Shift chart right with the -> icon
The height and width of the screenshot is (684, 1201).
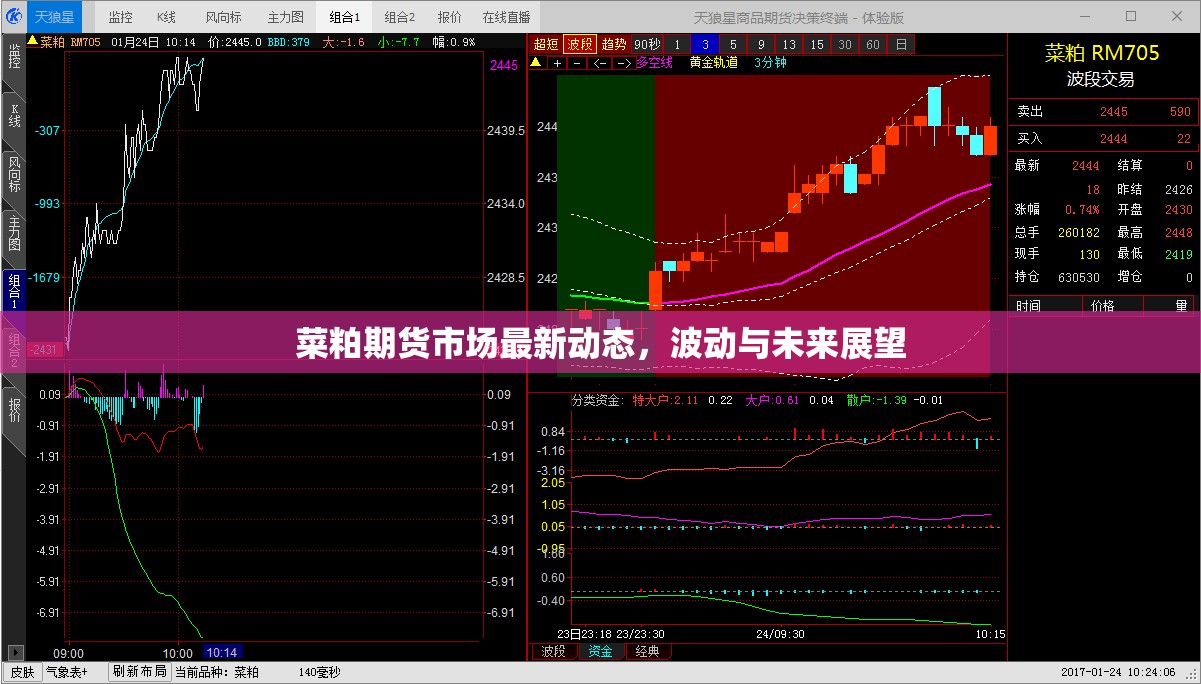click(x=622, y=62)
